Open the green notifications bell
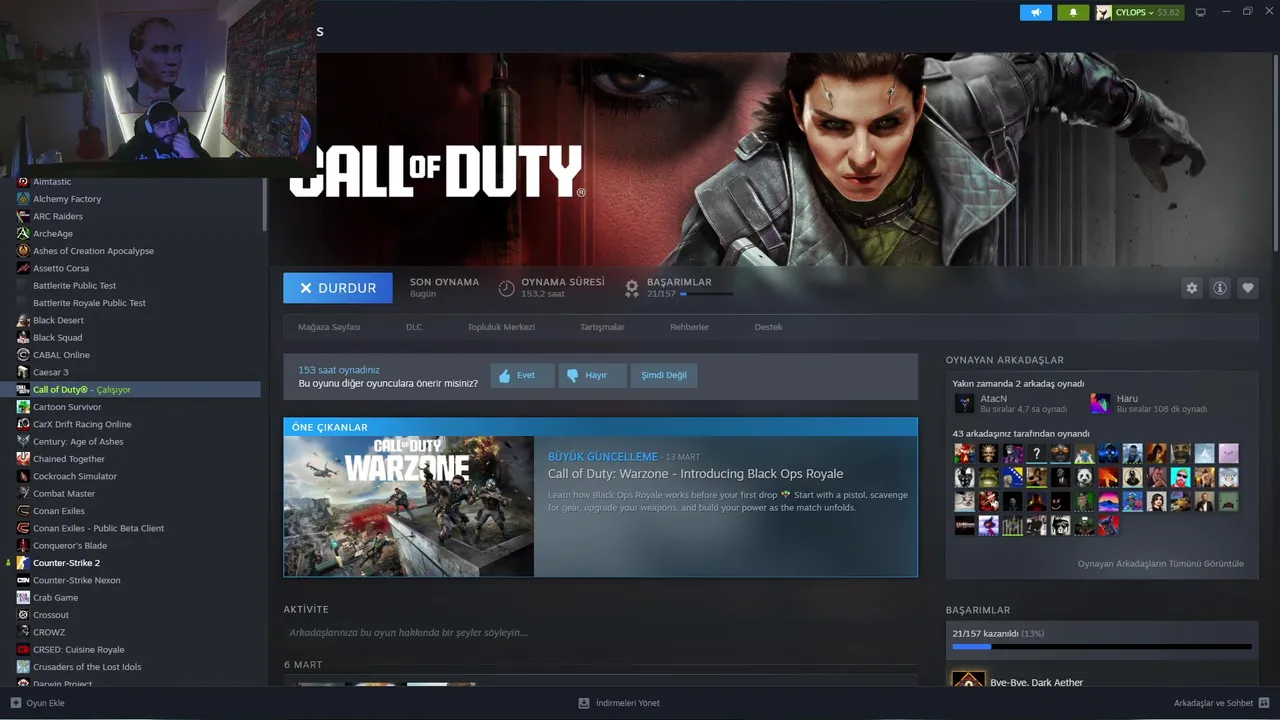This screenshot has height=720, width=1280. point(1073,12)
